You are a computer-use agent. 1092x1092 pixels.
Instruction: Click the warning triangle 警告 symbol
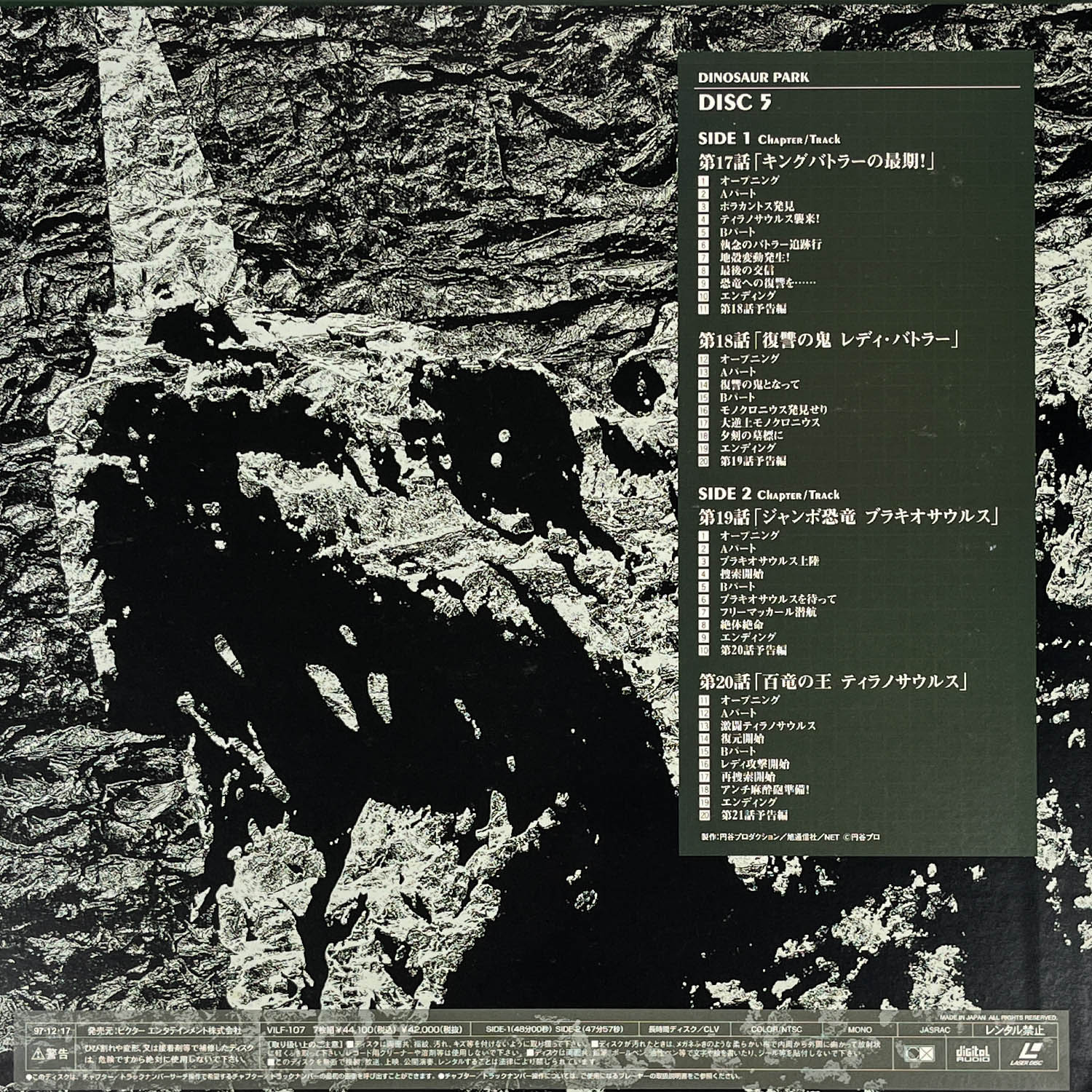point(50,1053)
